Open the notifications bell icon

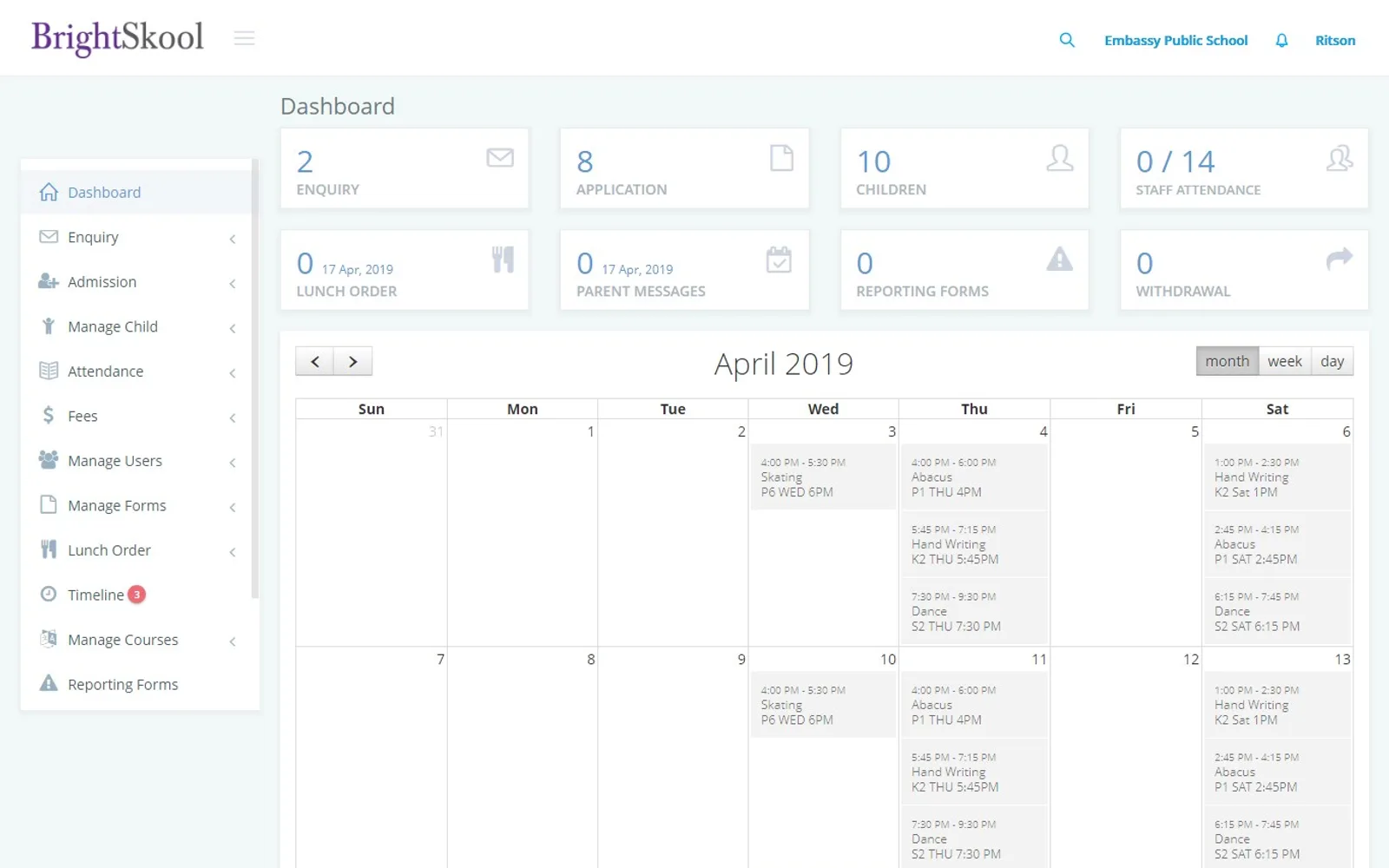click(1281, 41)
